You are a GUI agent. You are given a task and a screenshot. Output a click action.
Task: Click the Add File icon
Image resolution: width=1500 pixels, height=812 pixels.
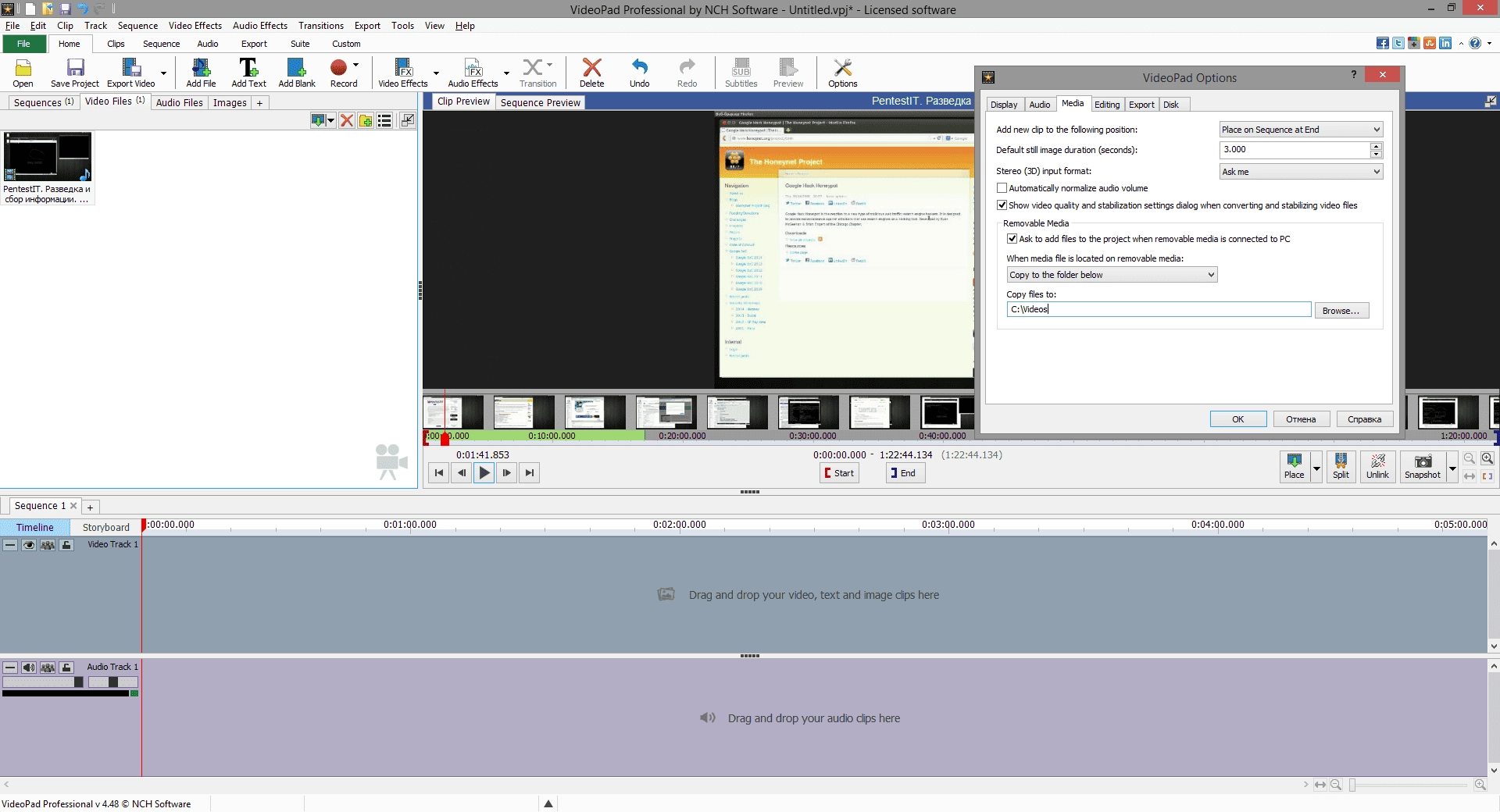pyautogui.click(x=201, y=73)
